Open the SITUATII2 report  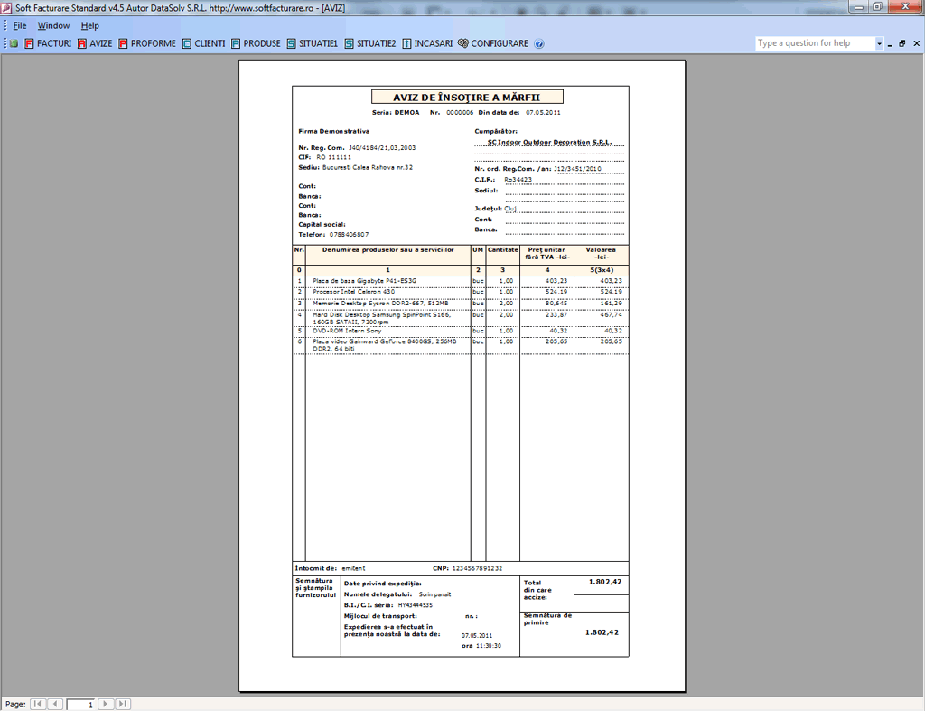(x=370, y=44)
